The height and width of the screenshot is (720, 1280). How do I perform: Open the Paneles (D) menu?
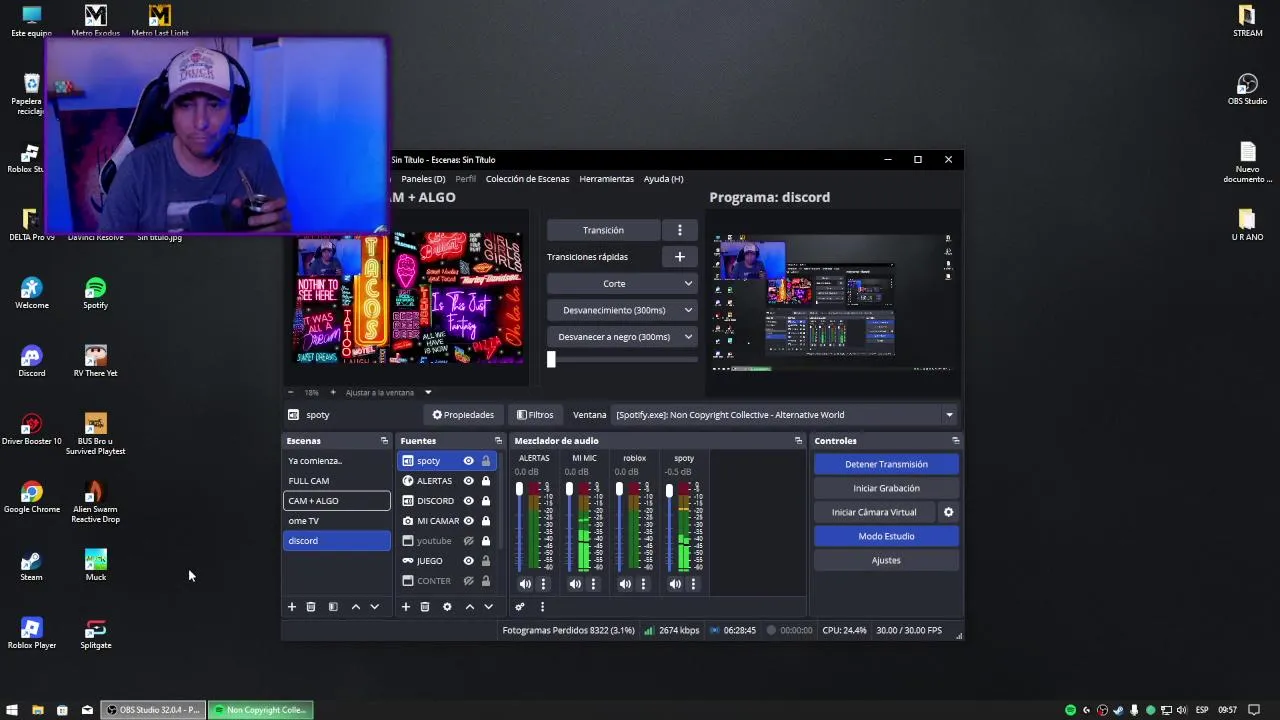tap(423, 179)
